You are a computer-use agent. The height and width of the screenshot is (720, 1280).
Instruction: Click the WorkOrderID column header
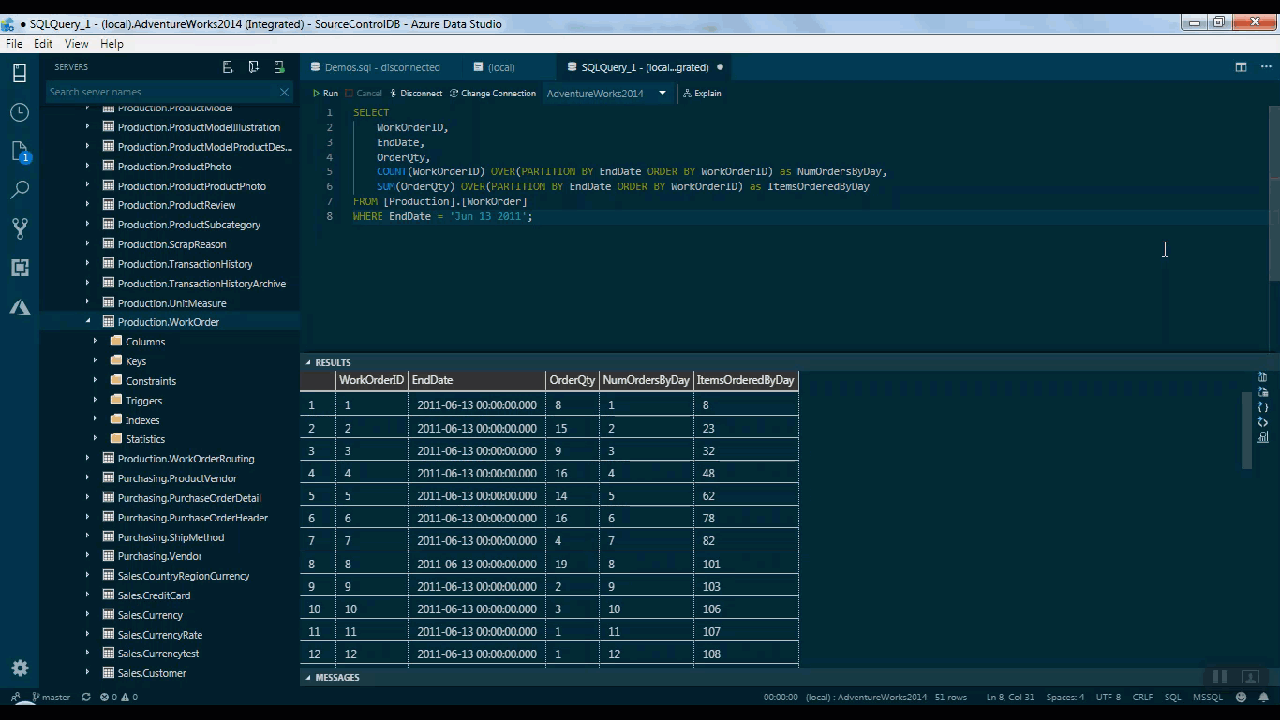click(x=371, y=380)
